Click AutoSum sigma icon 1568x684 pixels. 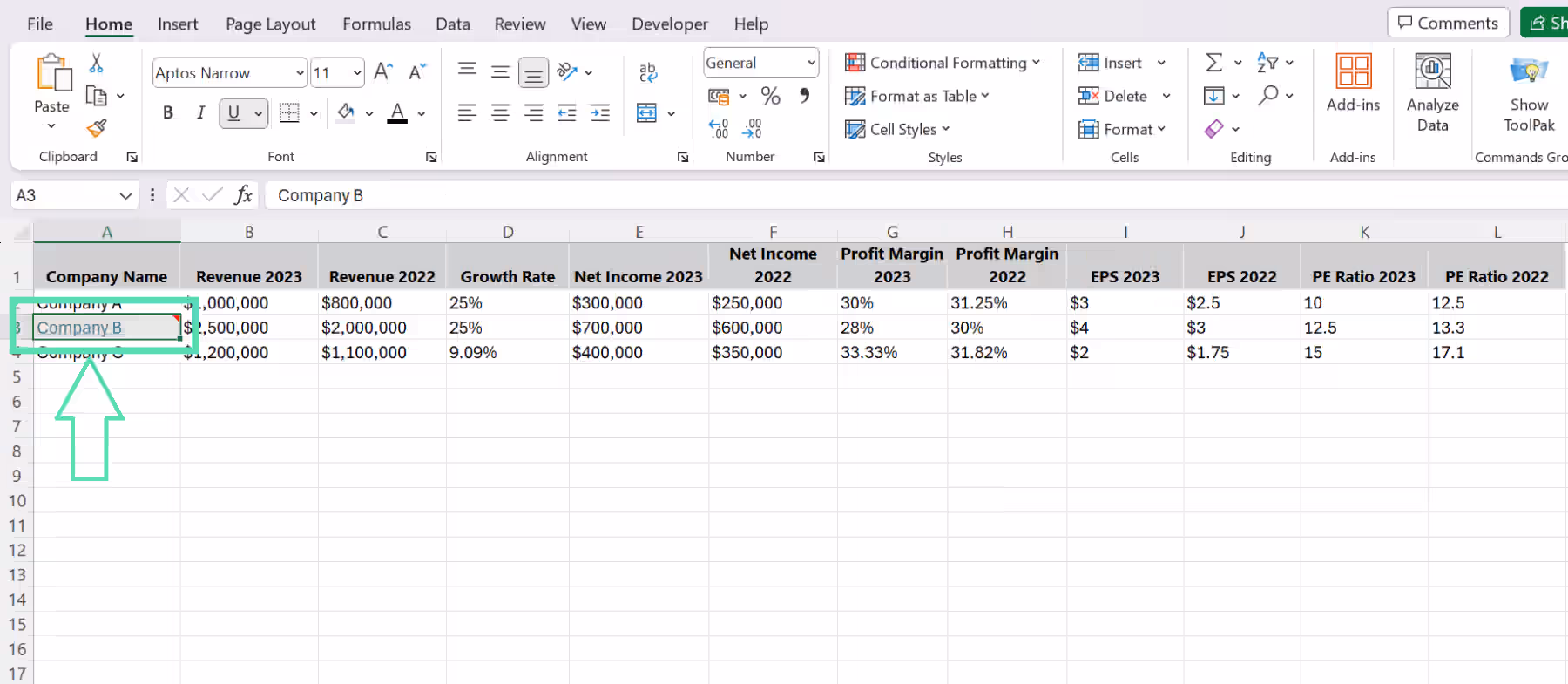click(x=1213, y=62)
